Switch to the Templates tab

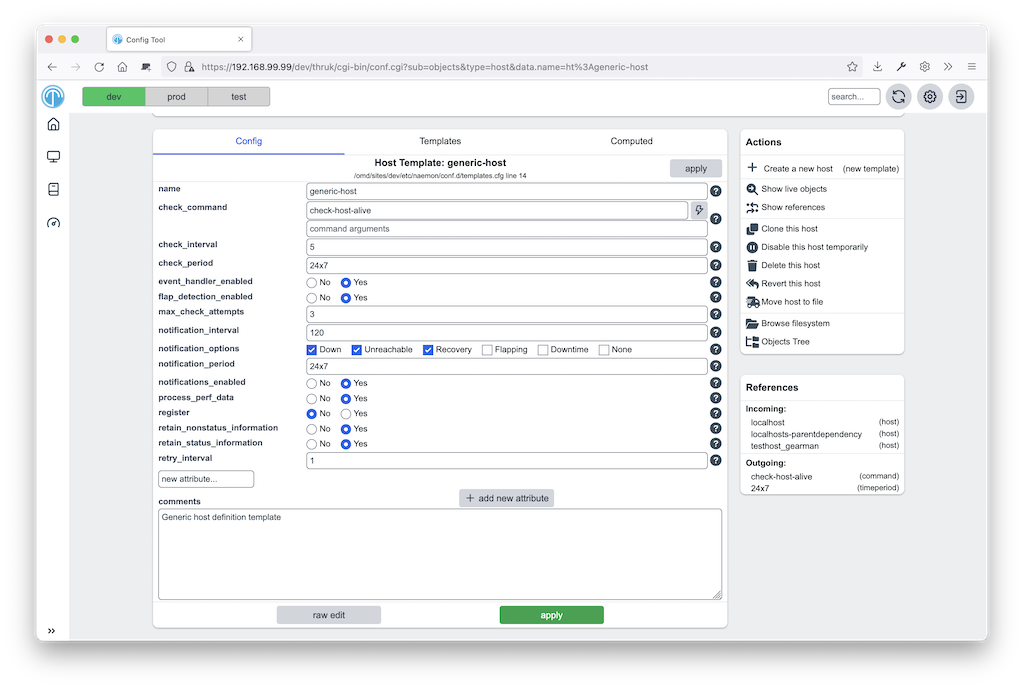tap(440, 141)
